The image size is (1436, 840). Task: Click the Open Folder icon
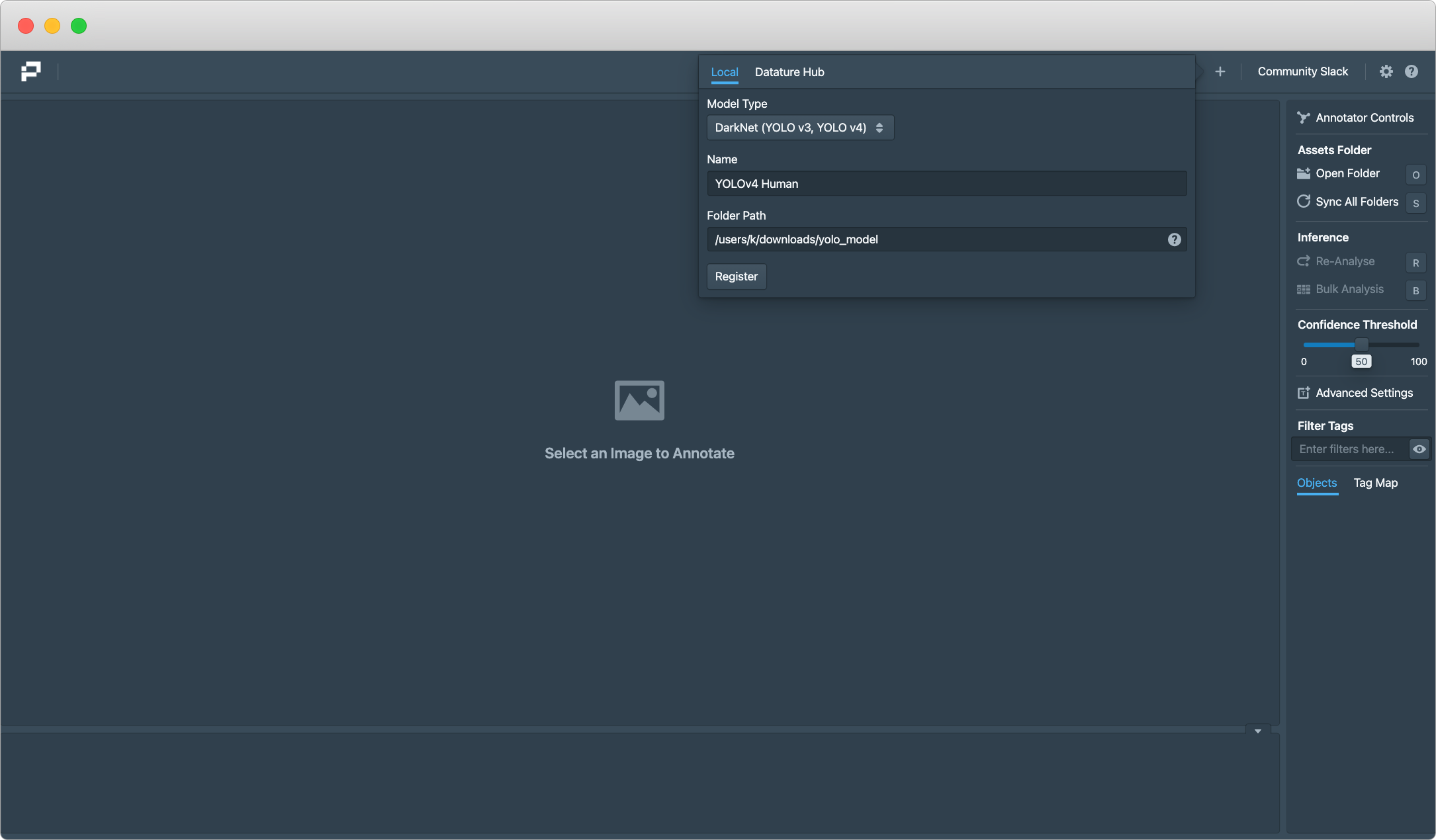1303,173
